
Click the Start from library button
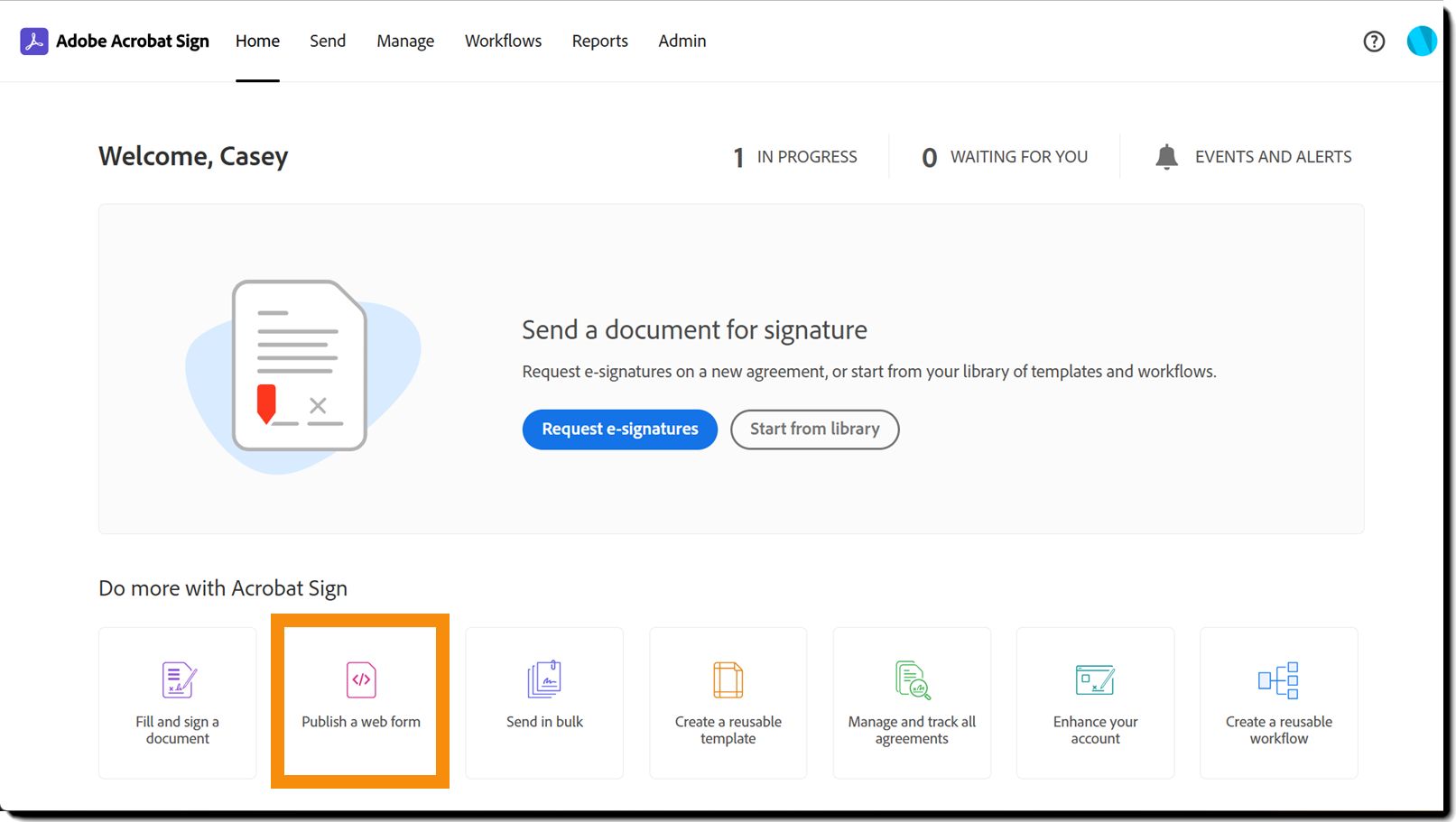pyautogui.click(x=815, y=429)
